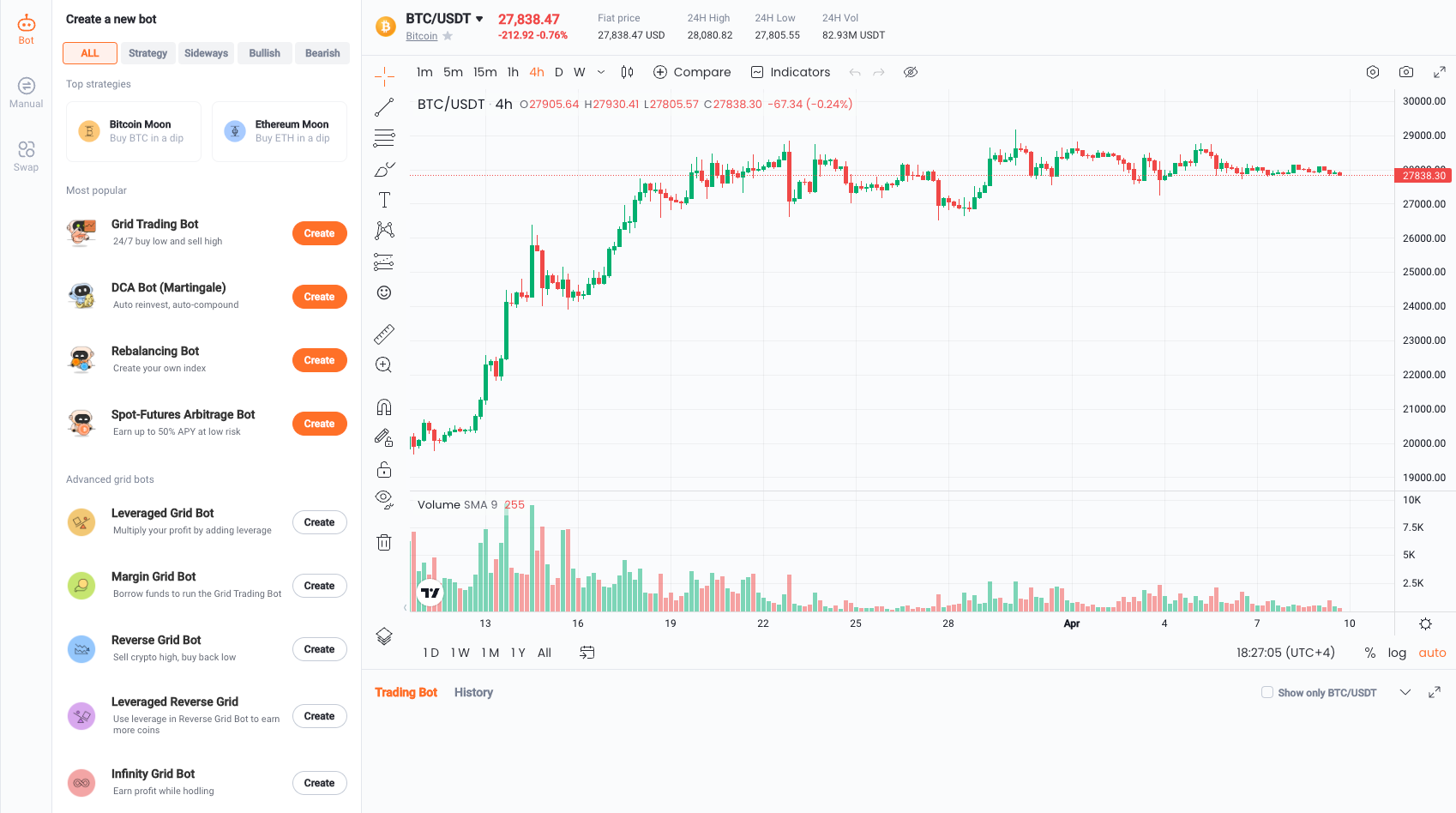The image size is (1456, 813).
Task: Toggle percentage scale mode
Action: (x=1370, y=653)
